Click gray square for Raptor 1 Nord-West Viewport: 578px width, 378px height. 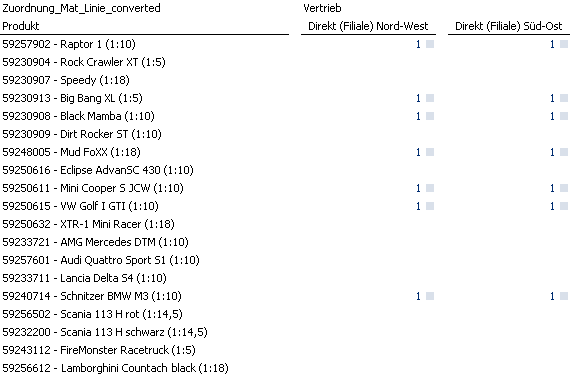tap(430, 44)
